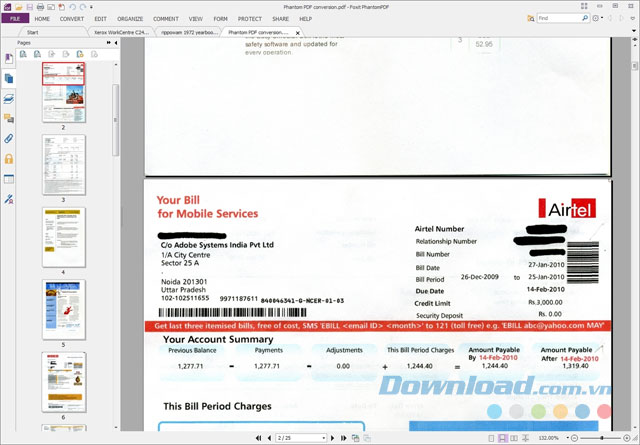Select the page 2 thumbnail
The width and height of the screenshot is (640, 445).
pos(64,92)
